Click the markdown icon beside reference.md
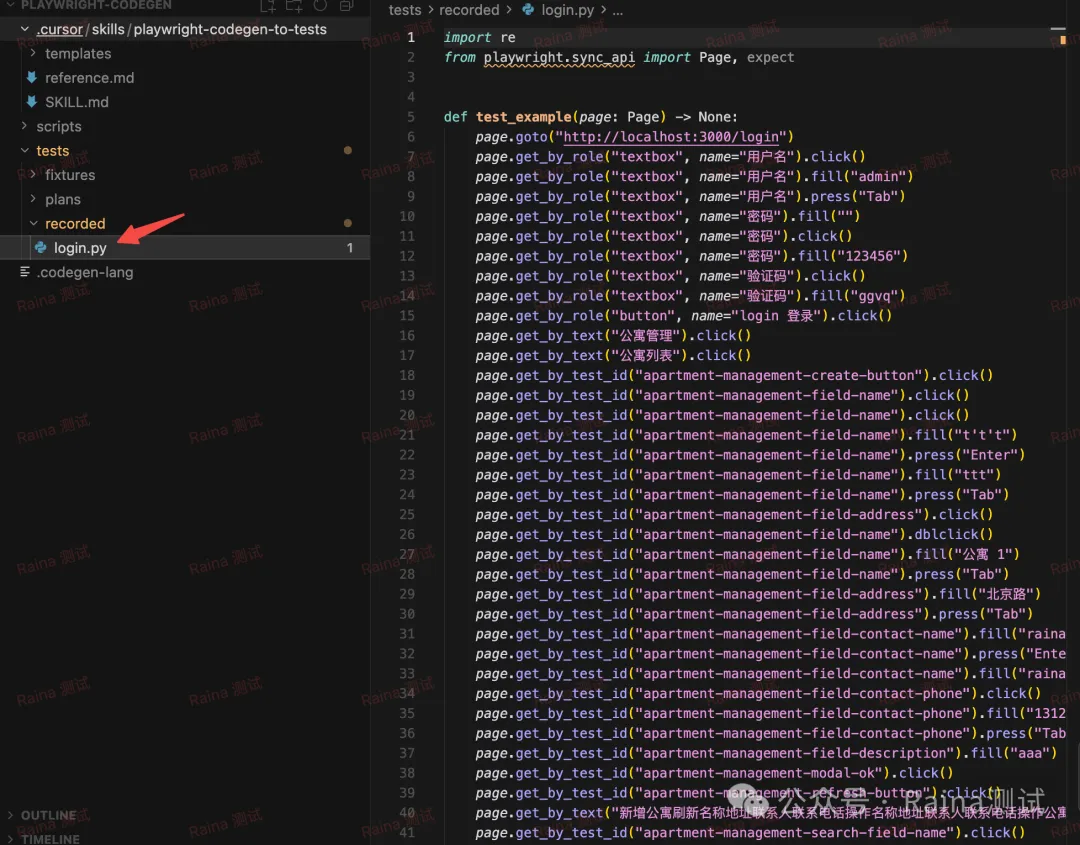This screenshot has width=1080, height=845. pos(32,77)
